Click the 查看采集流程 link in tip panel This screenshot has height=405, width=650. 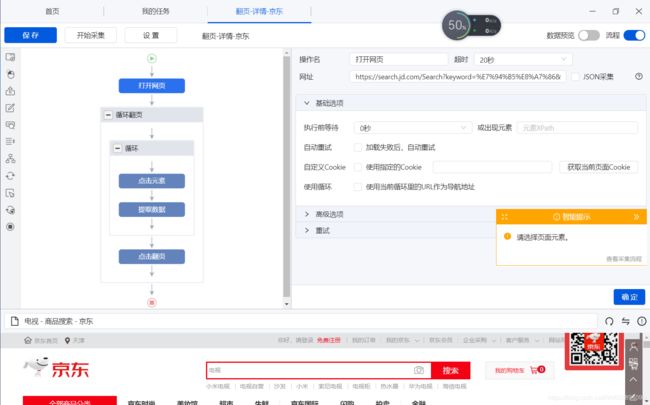(x=623, y=259)
